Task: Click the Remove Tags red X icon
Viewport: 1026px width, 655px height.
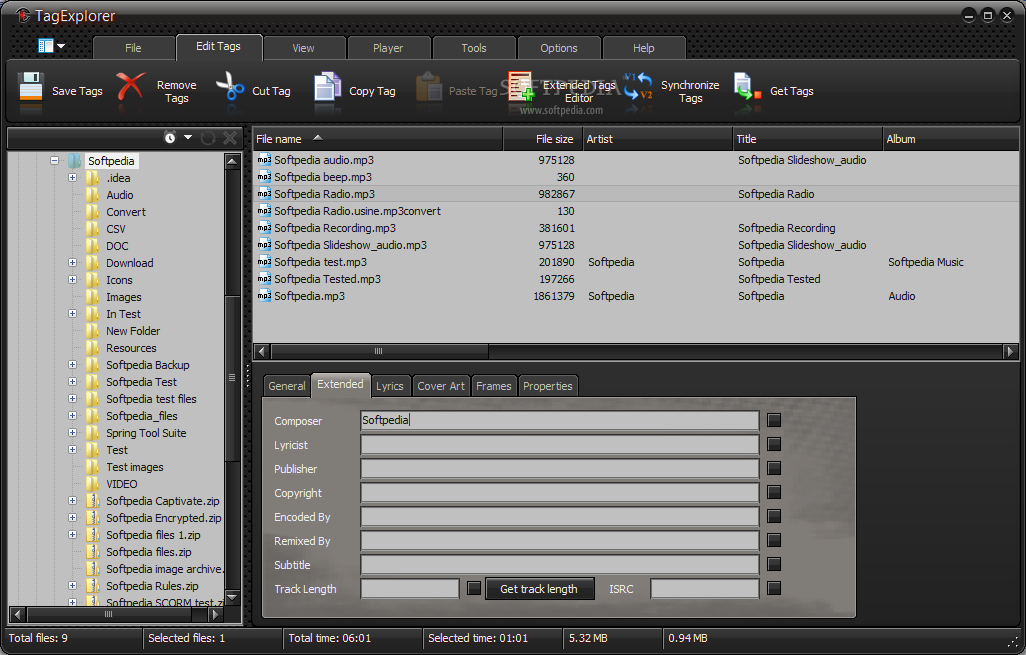Action: (x=131, y=87)
